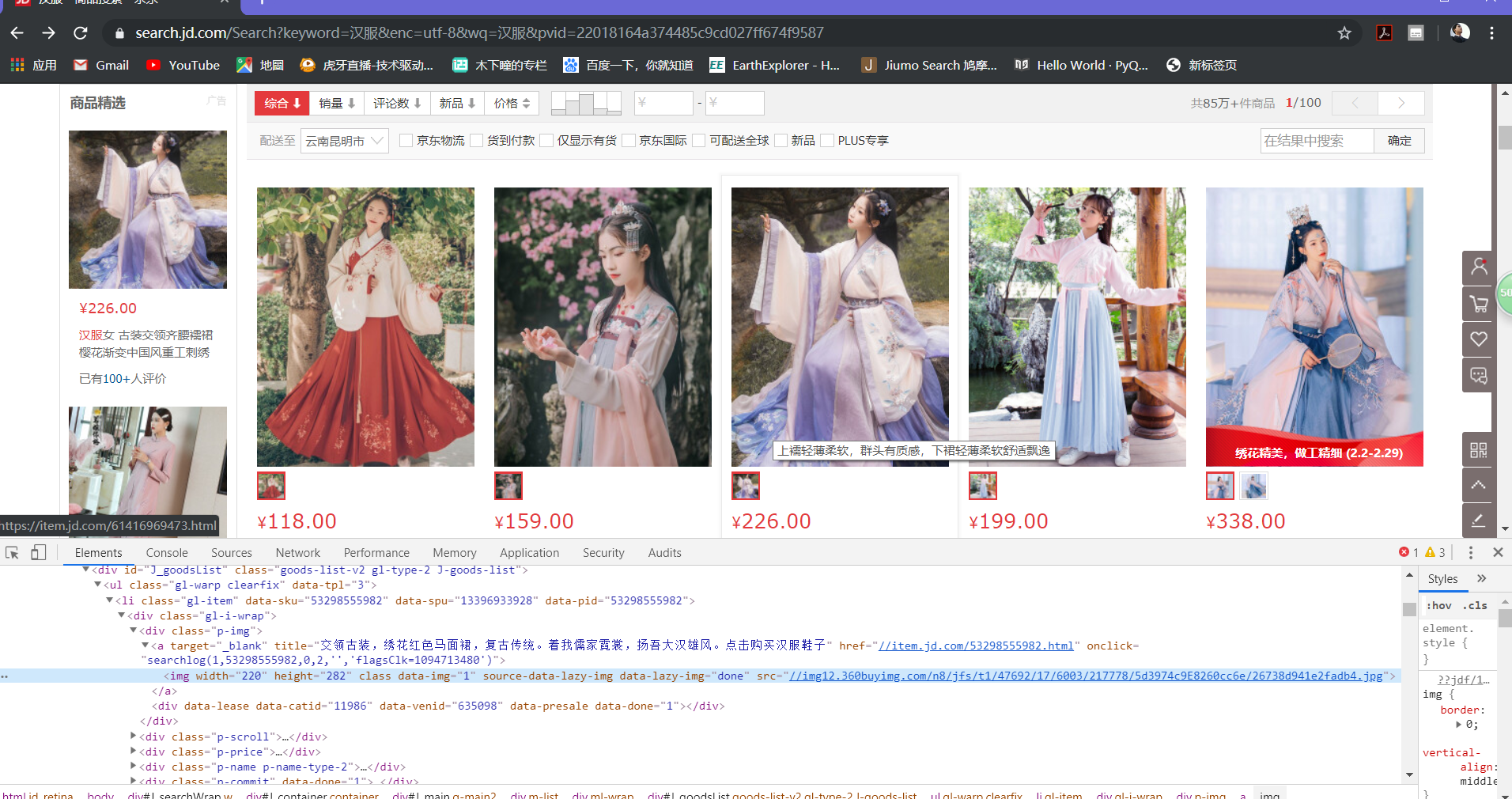Open the ¥118.00 red skirt product image

(x=365, y=327)
